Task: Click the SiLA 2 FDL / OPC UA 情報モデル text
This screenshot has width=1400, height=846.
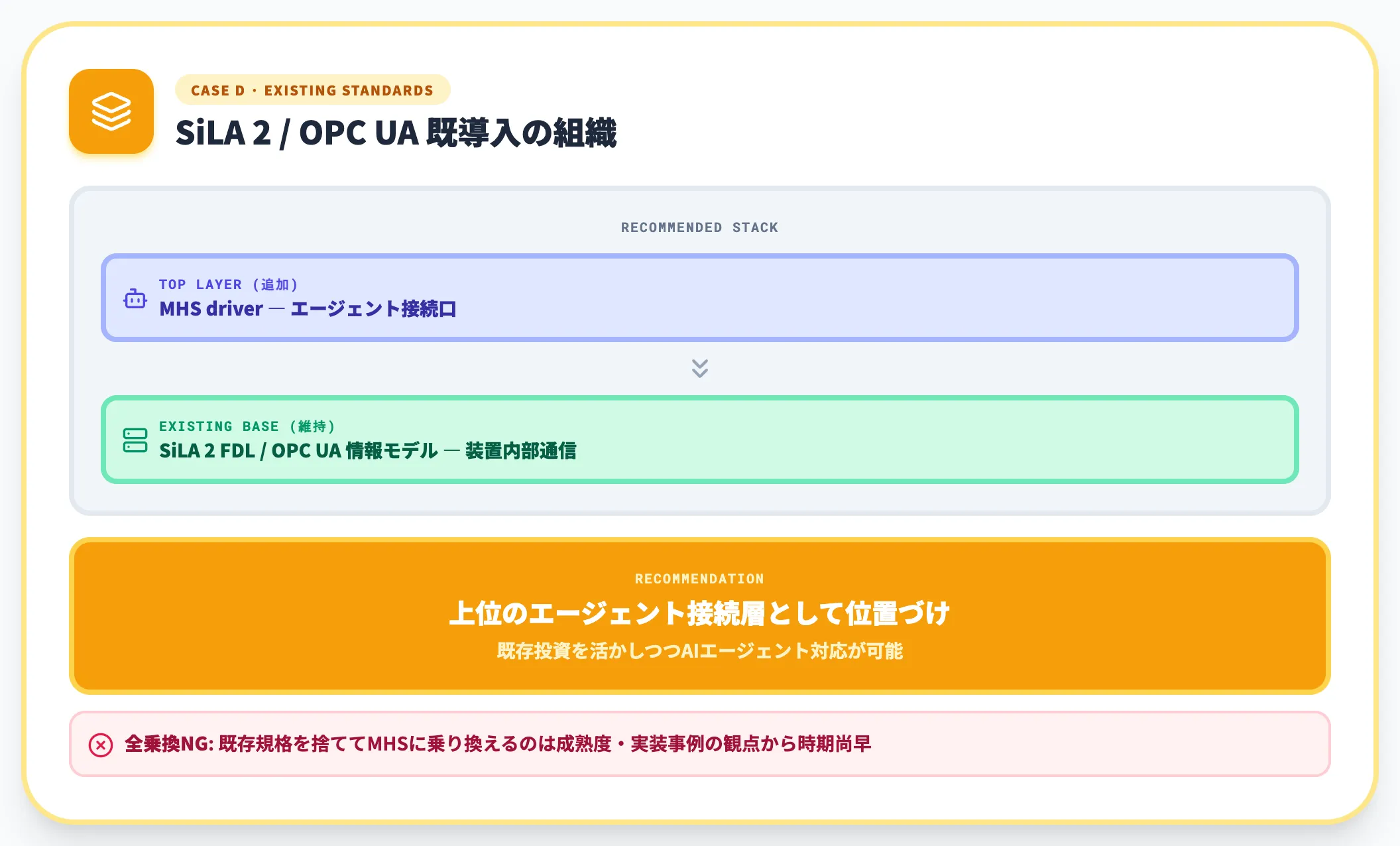Action: tap(298, 451)
